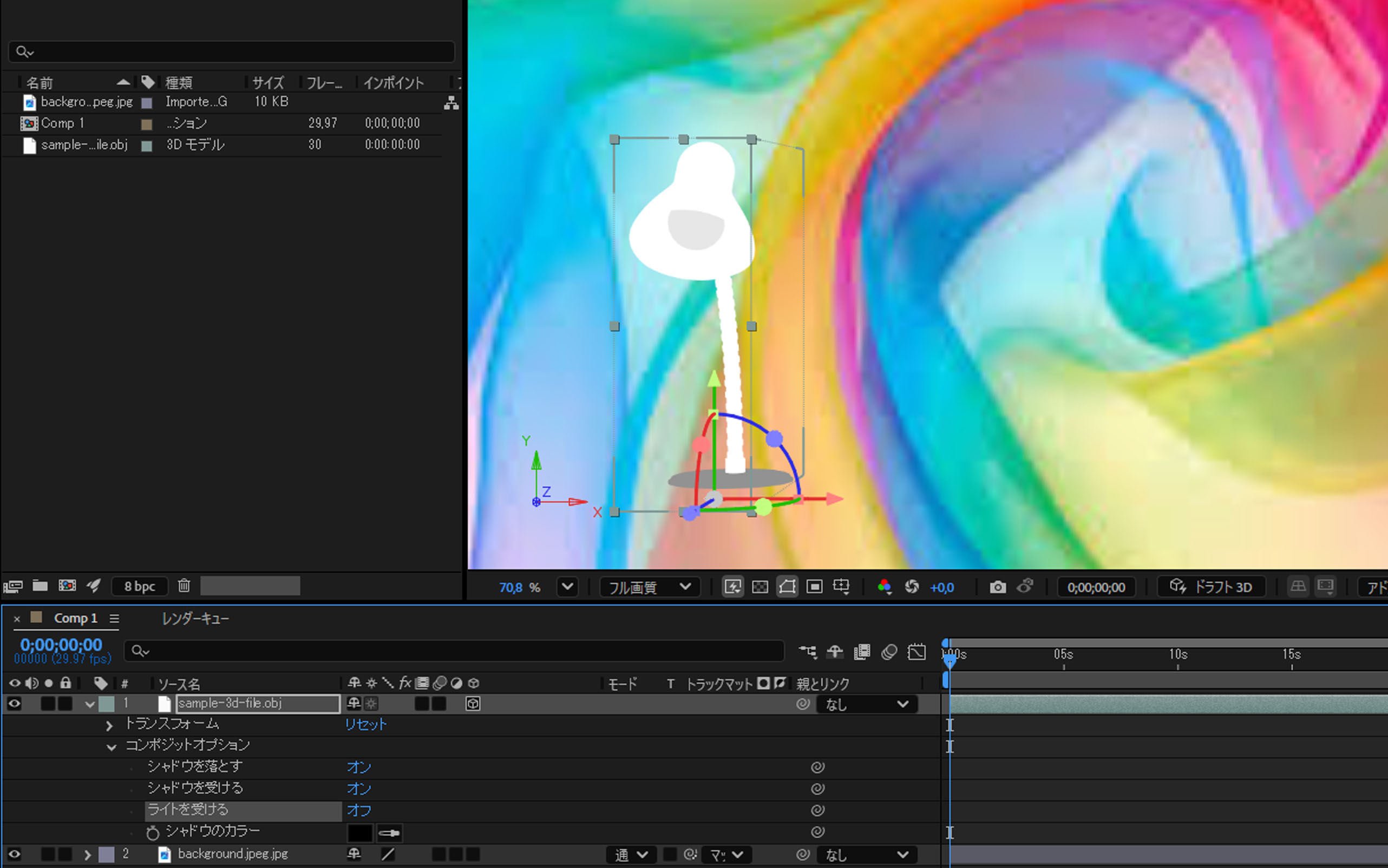Create a new composition from Project panel
Image resolution: width=1388 pixels, height=868 pixels.
click(67, 586)
